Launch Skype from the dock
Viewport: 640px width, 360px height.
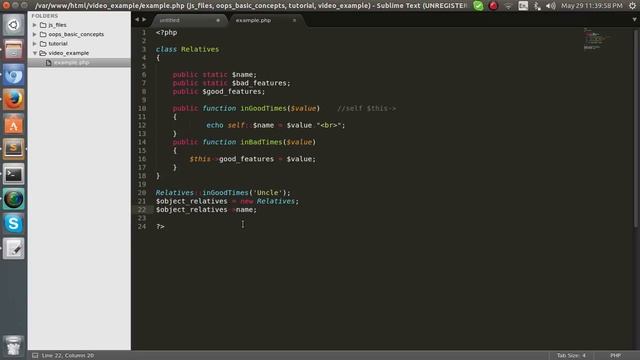[x=13, y=224]
